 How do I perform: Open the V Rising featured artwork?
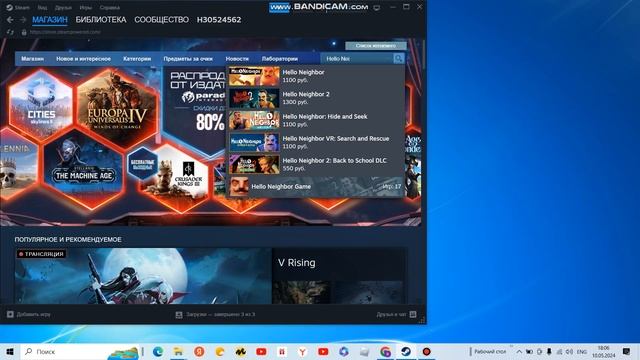point(143,276)
